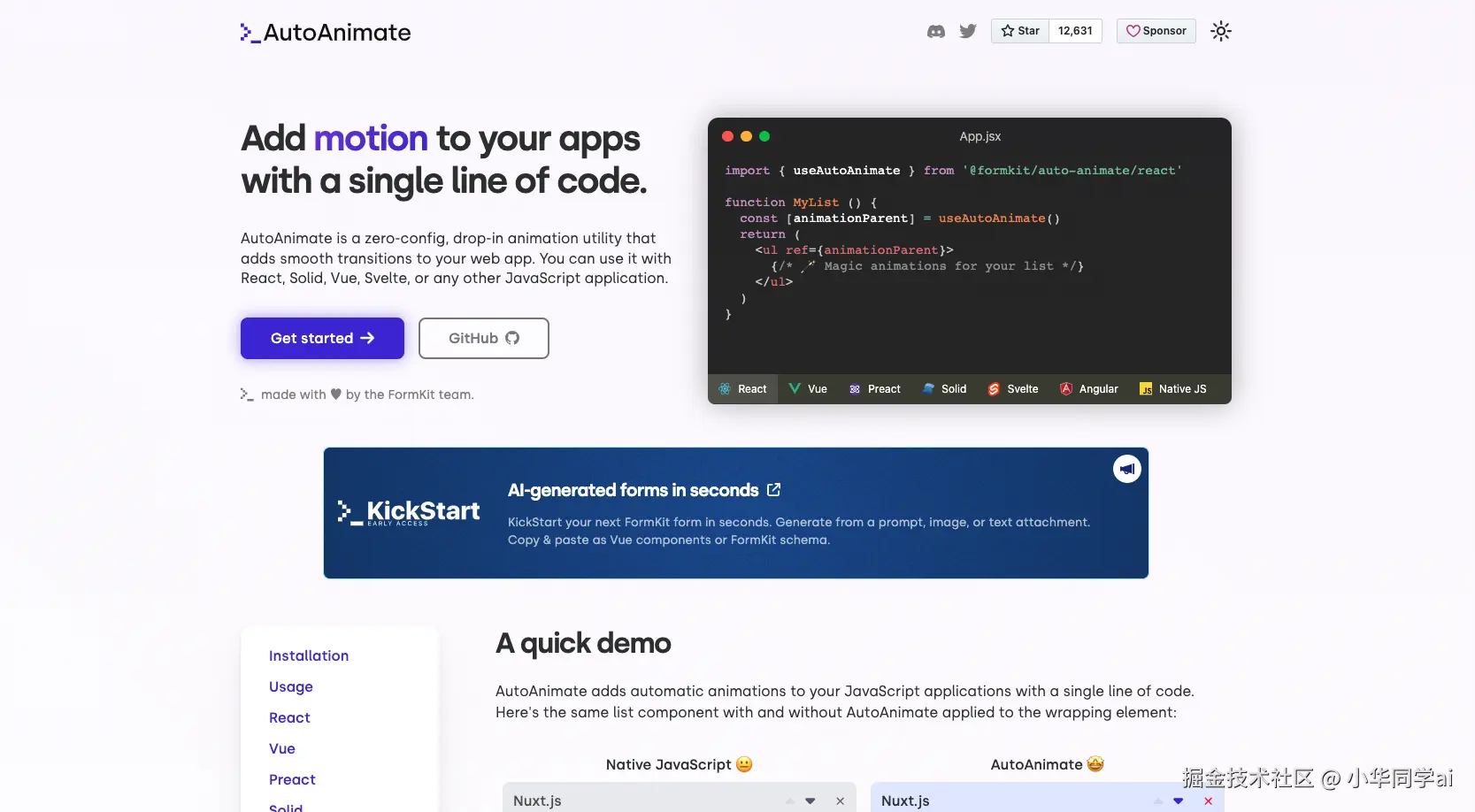Jump to React section in sidebar navigation

(x=289, y=717)
